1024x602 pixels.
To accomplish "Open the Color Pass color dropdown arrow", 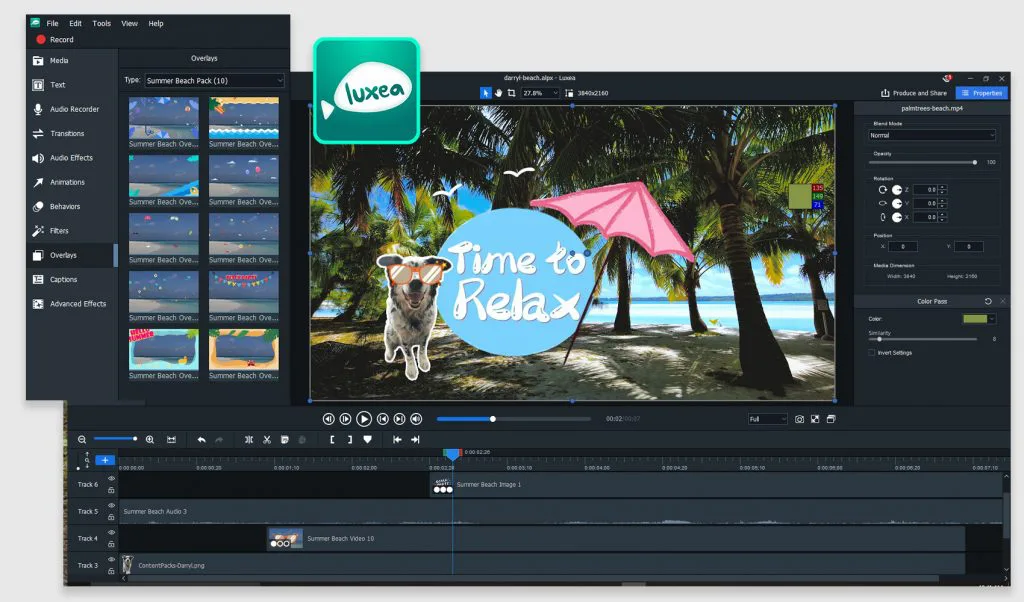I will click(992, 319).
